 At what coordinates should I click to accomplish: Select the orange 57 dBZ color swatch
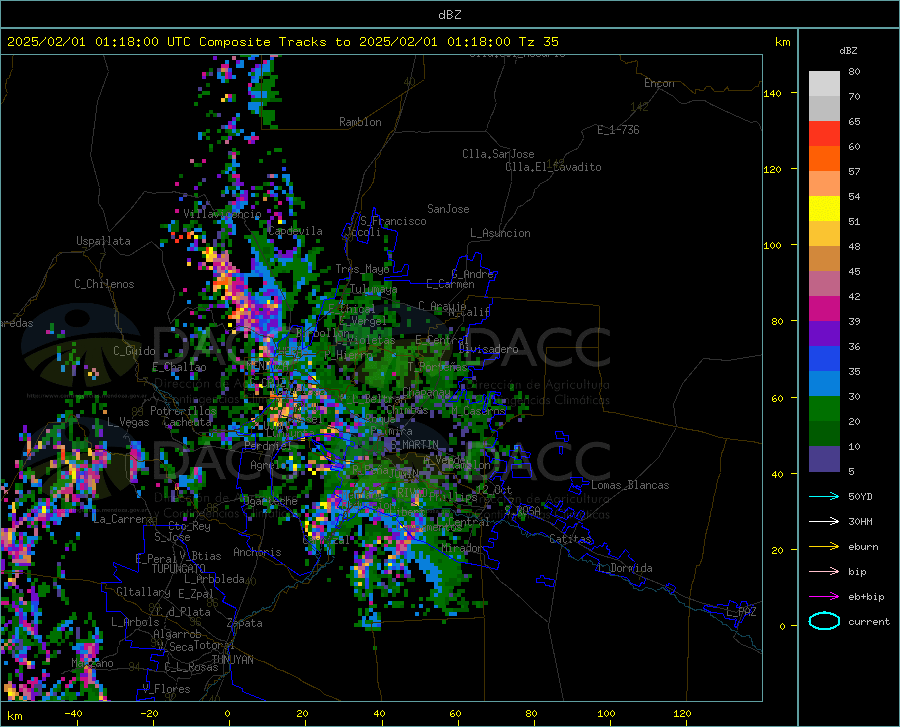click(x=824, y=159)
